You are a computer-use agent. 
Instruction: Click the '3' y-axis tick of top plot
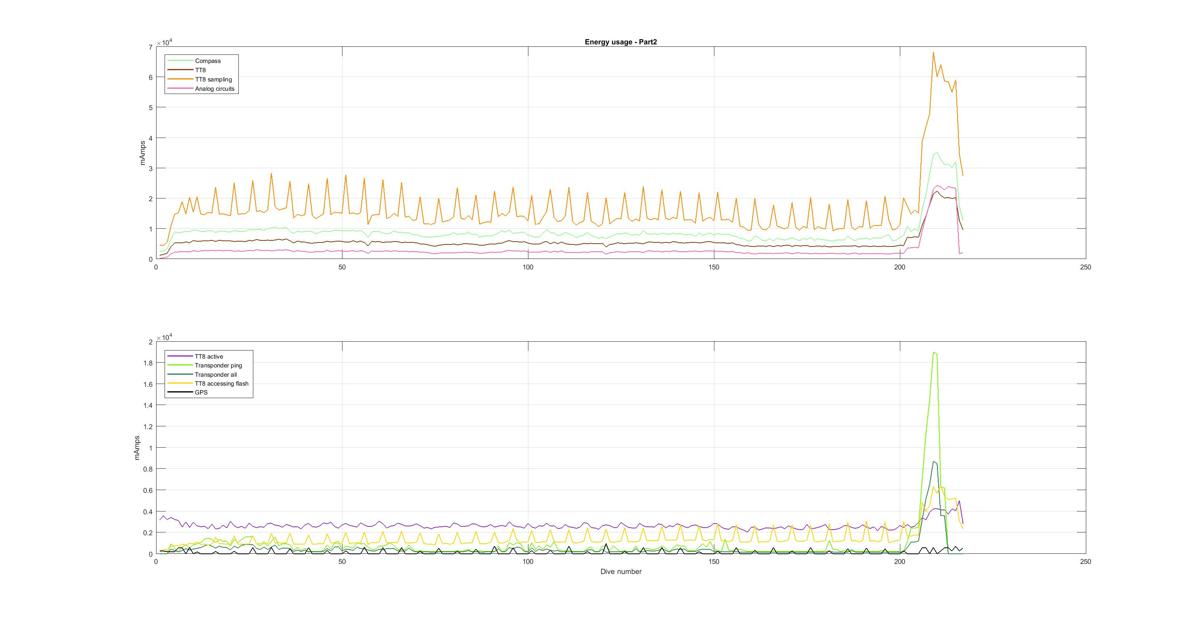coord(149,168)
